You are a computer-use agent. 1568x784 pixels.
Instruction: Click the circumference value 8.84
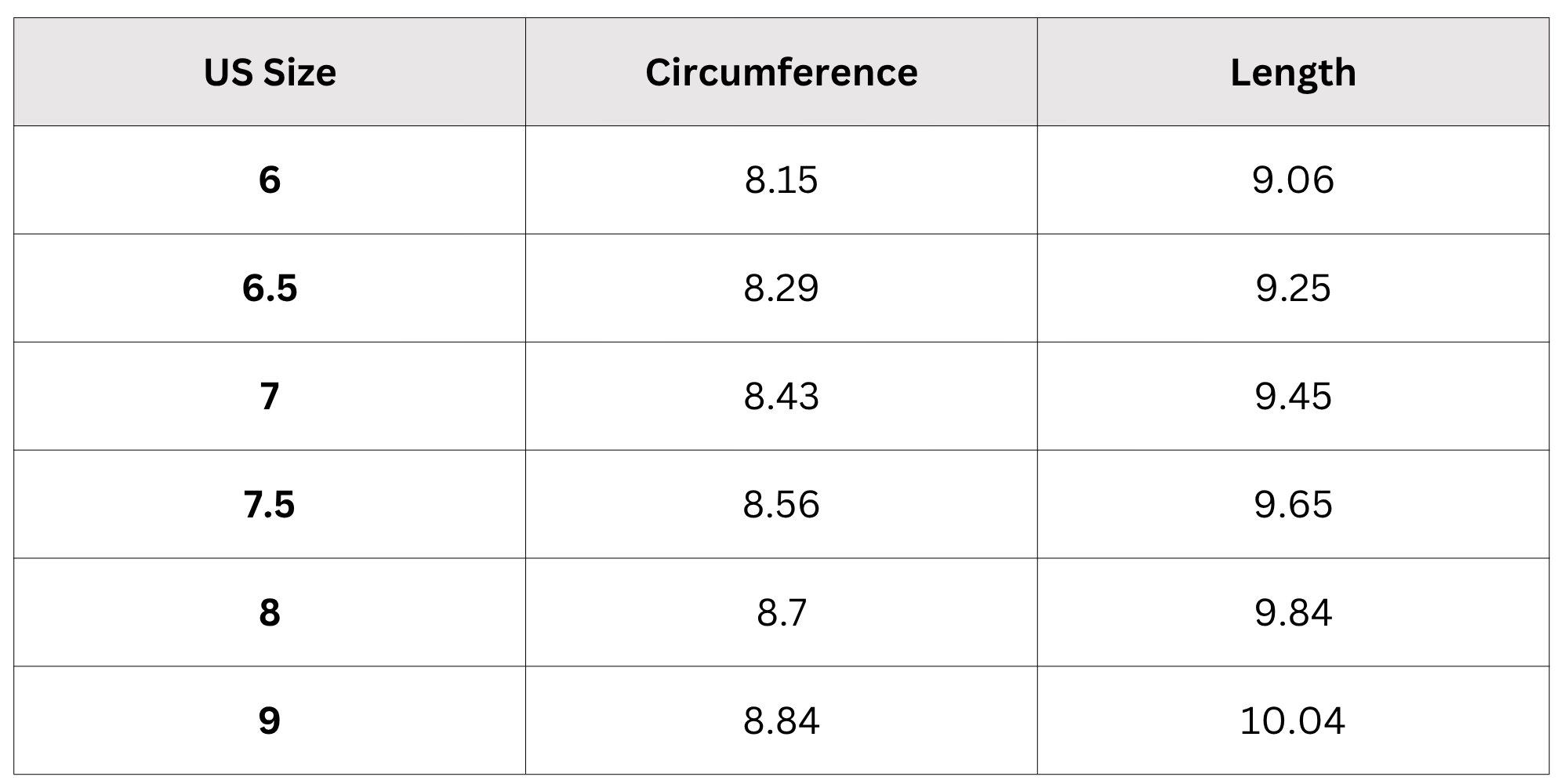coord(782,720)
